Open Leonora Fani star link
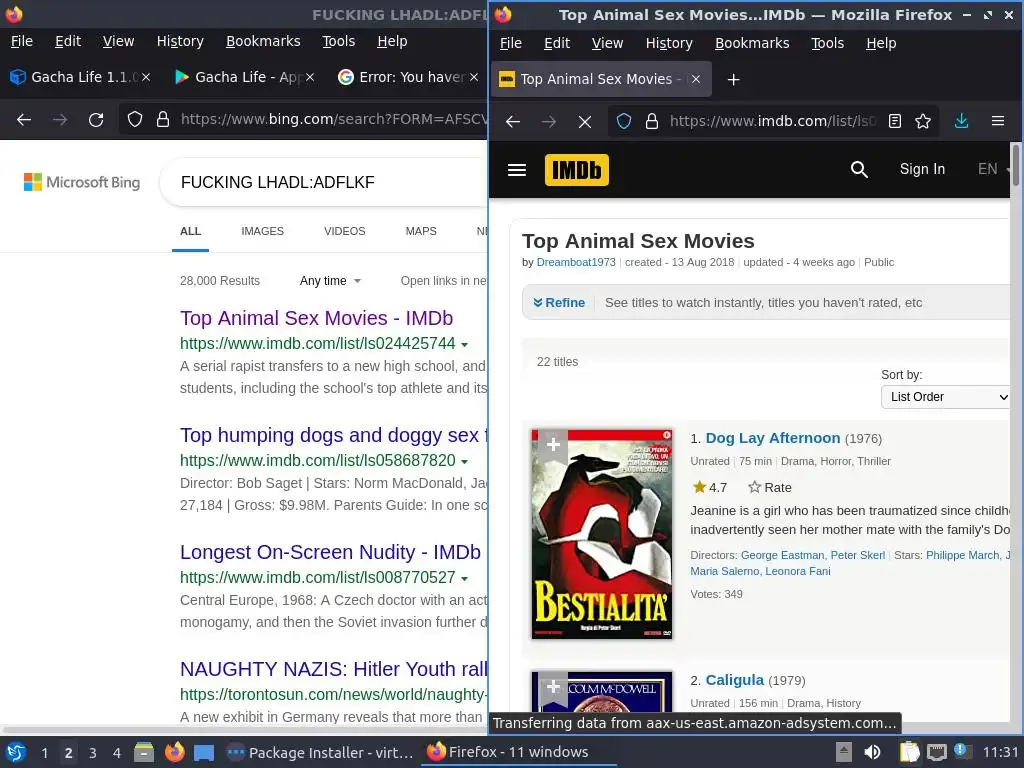The width and height of the screenshot is (1024, 768). point(797,571)
